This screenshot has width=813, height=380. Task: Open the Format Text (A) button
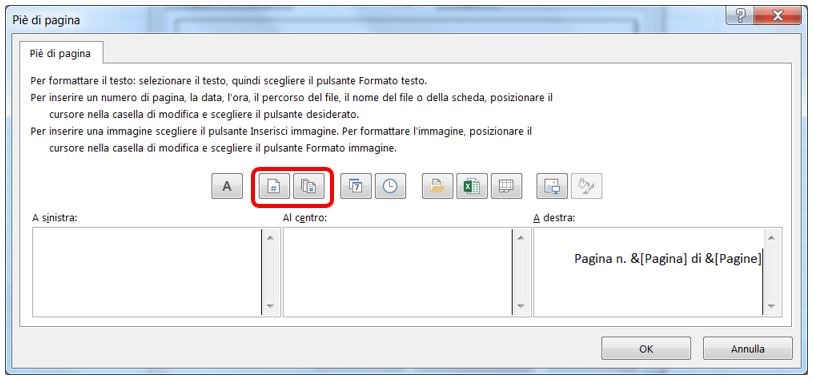pos(227,186)
